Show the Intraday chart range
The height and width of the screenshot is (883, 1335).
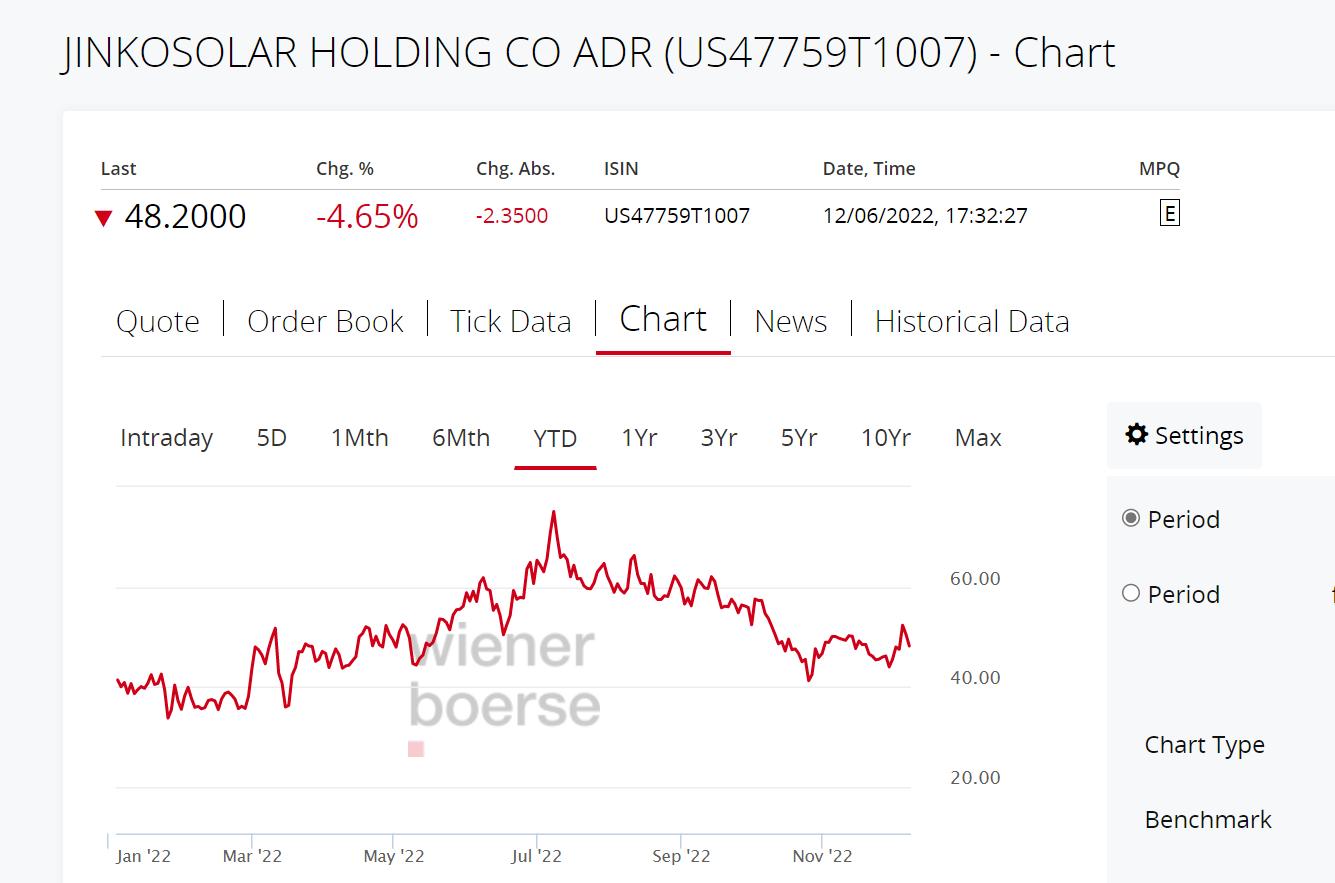pyautogui.click(x=166, y=438)
